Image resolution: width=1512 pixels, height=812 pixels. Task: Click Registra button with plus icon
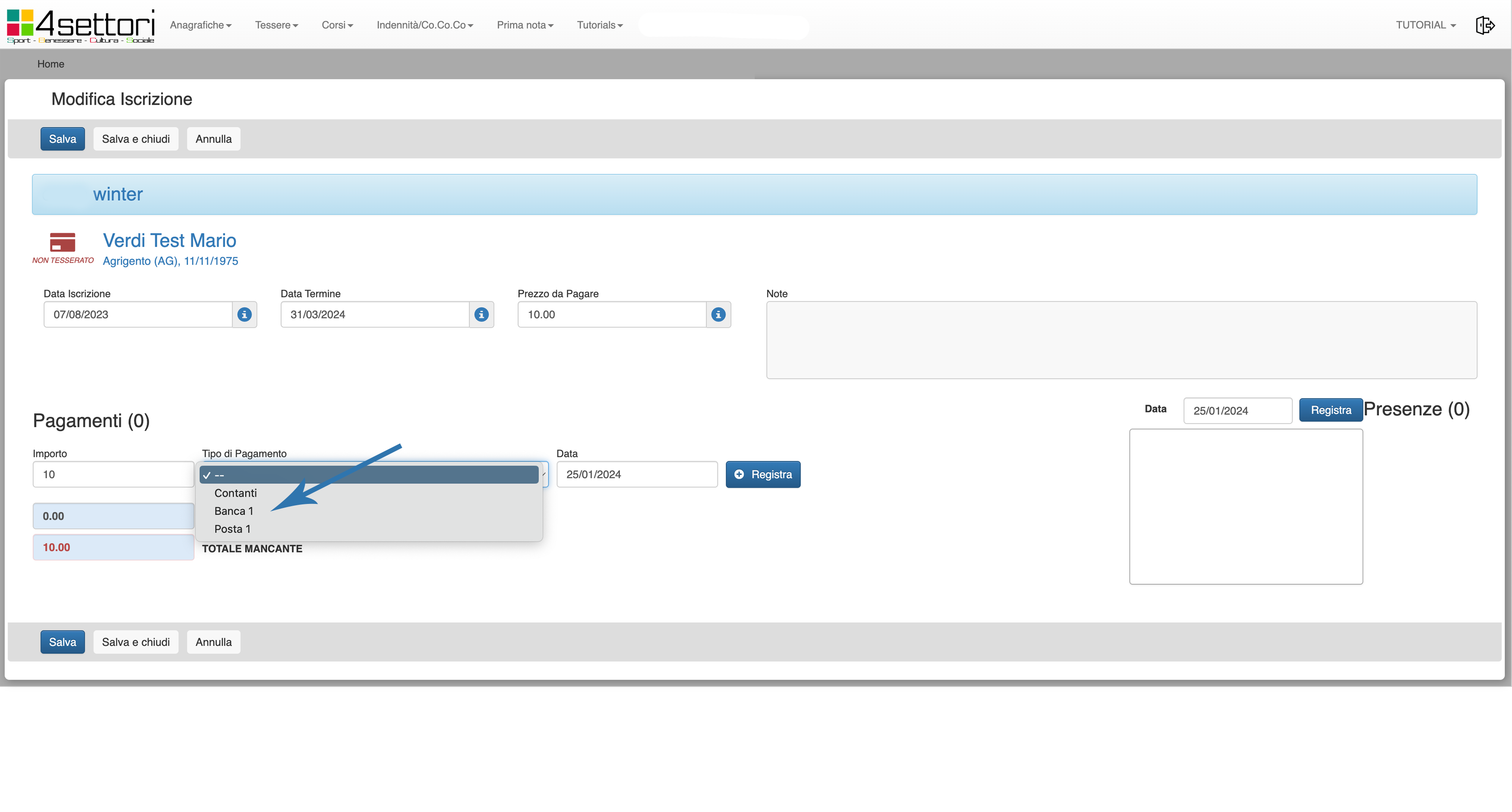(x=763, y=475)
